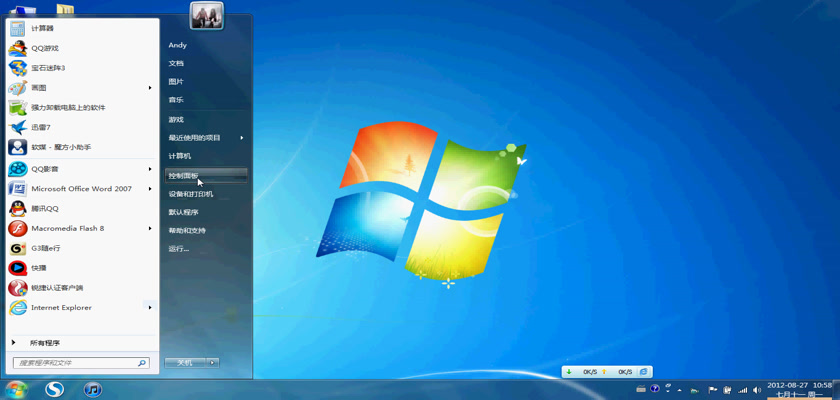Expand Macromedia Flash 8 submenu arrow
Image resolution: width=840 pixels, height=400 pixels.
pyautogui.click(x=150, y=229)
